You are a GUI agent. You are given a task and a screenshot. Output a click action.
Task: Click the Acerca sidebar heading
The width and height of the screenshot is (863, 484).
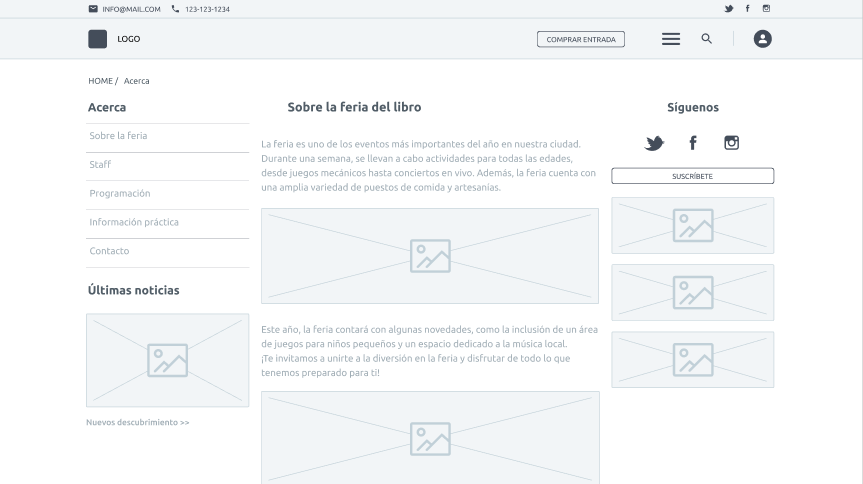point(107,107)
